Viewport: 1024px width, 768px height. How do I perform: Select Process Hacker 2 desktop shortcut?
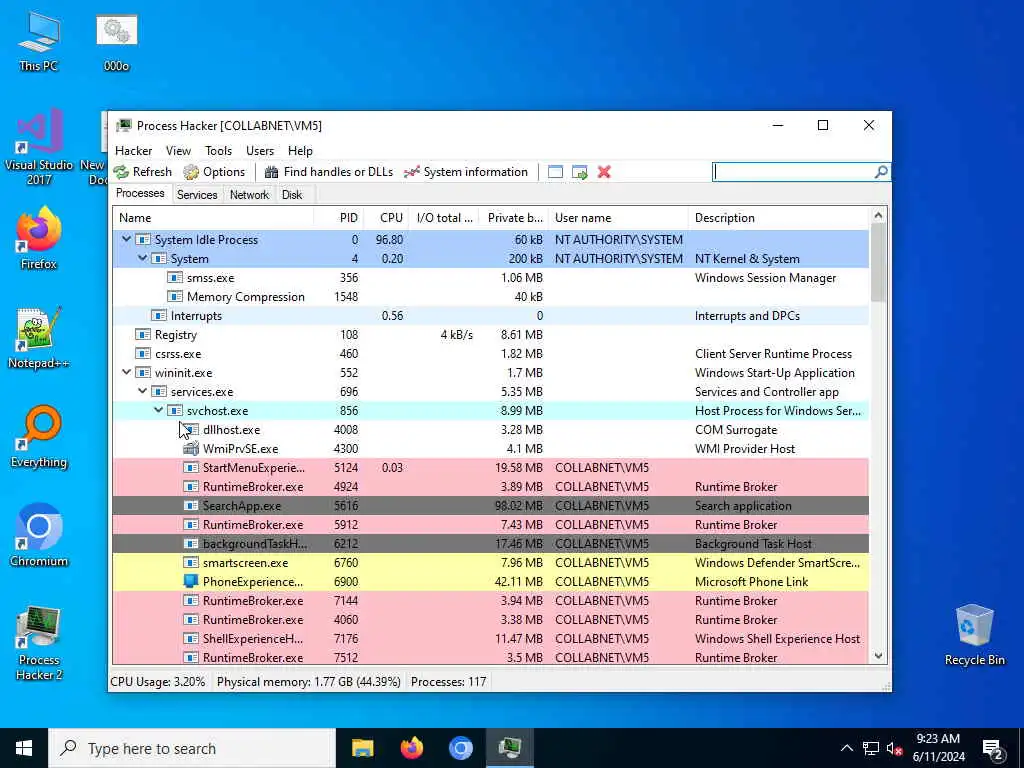39,643
